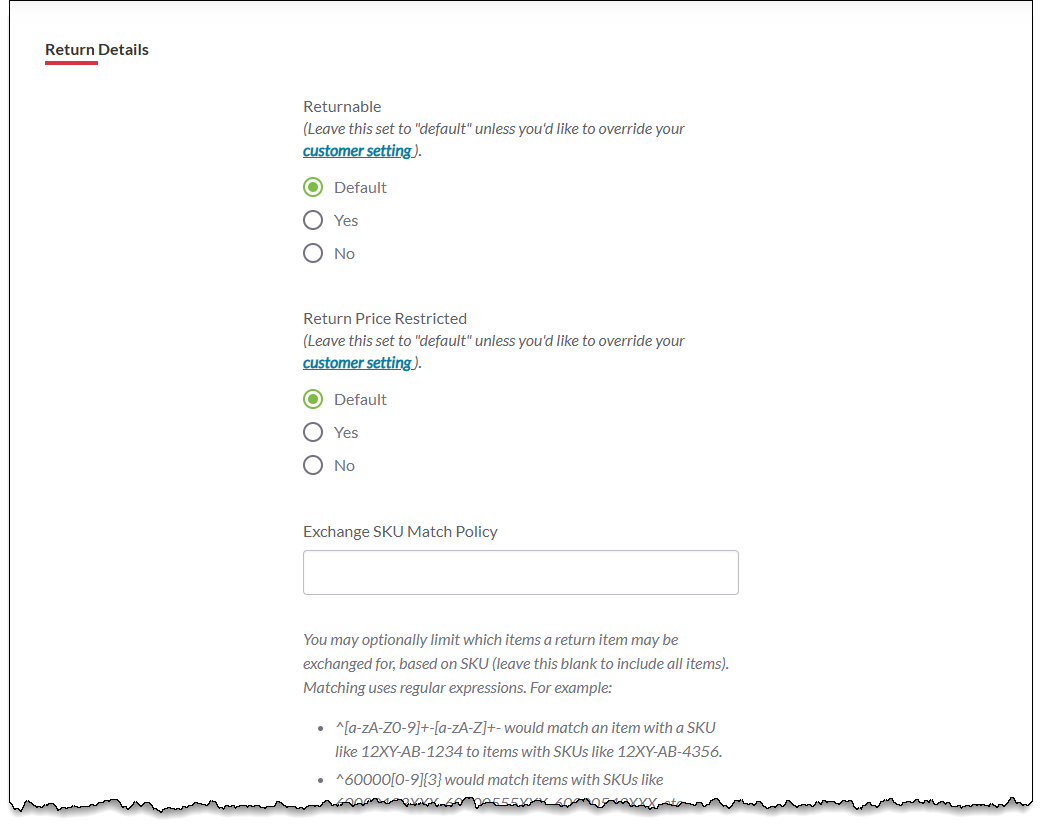Click the Yes label text under Returnable

pyautogui.click(x=346, y=220)
